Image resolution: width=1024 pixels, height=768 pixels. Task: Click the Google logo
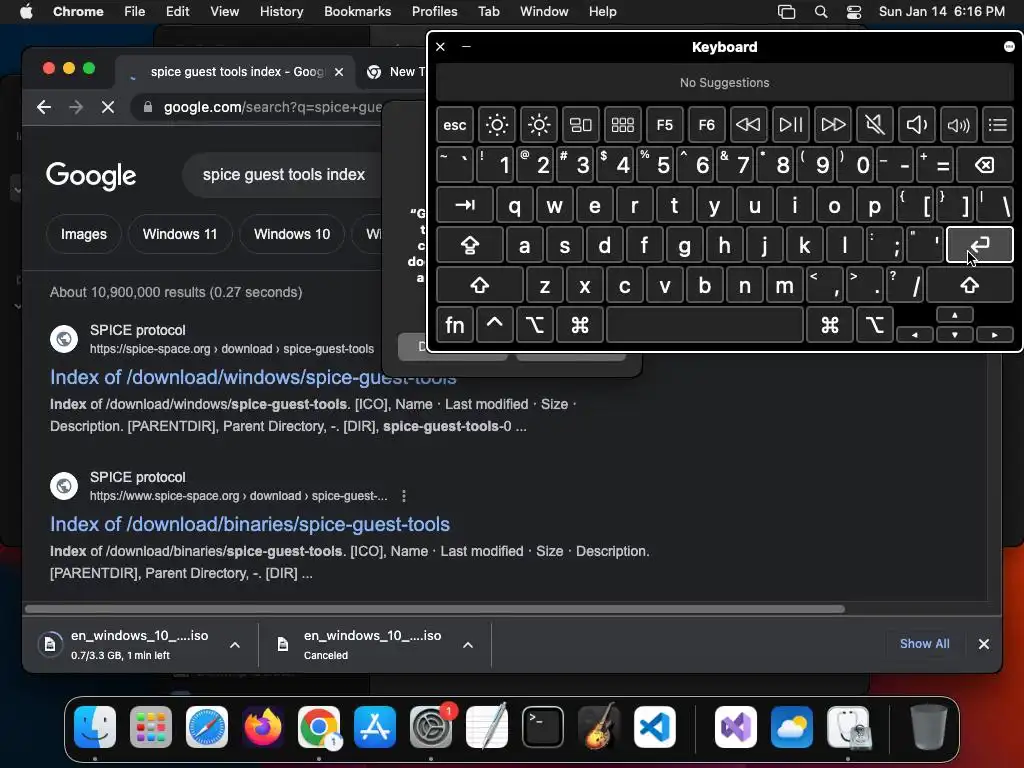[x=91, y=175]
